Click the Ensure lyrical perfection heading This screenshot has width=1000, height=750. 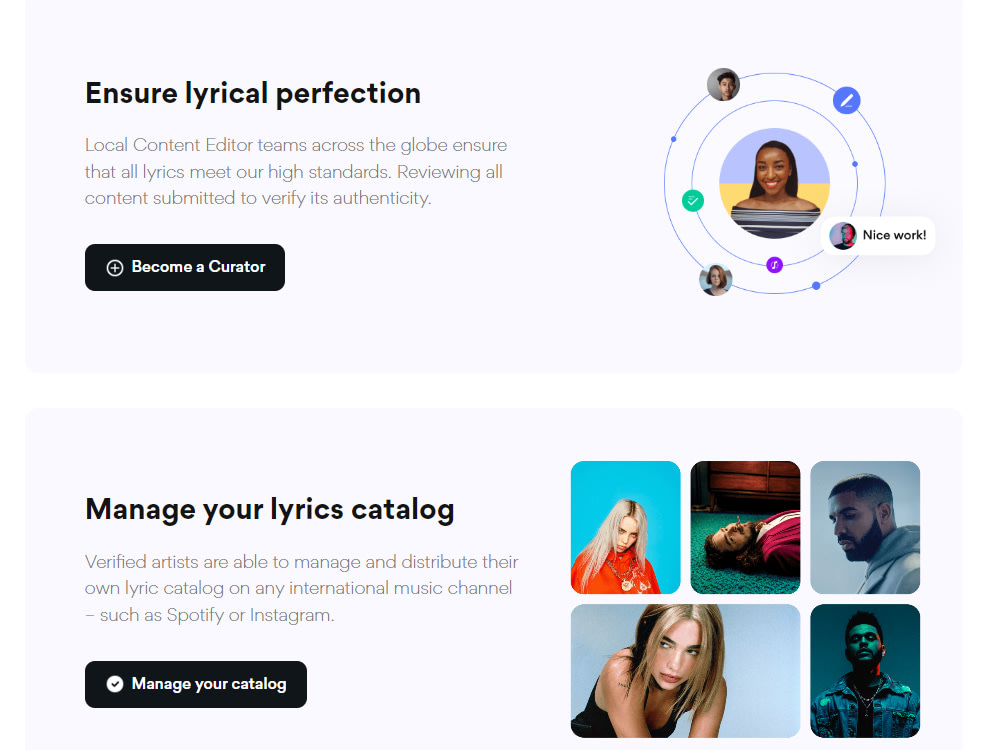(252, 93)
